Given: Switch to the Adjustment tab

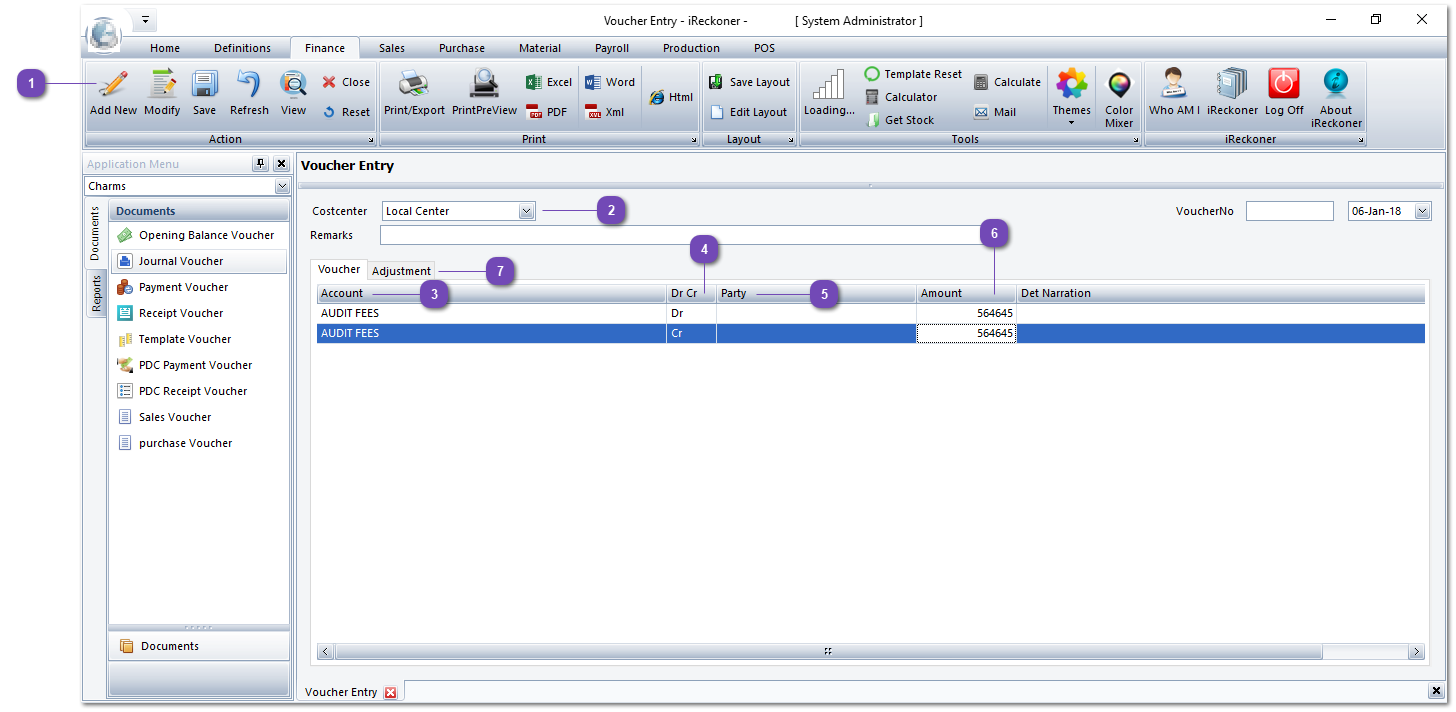Looking at the screenshot, I should point(401,271).
